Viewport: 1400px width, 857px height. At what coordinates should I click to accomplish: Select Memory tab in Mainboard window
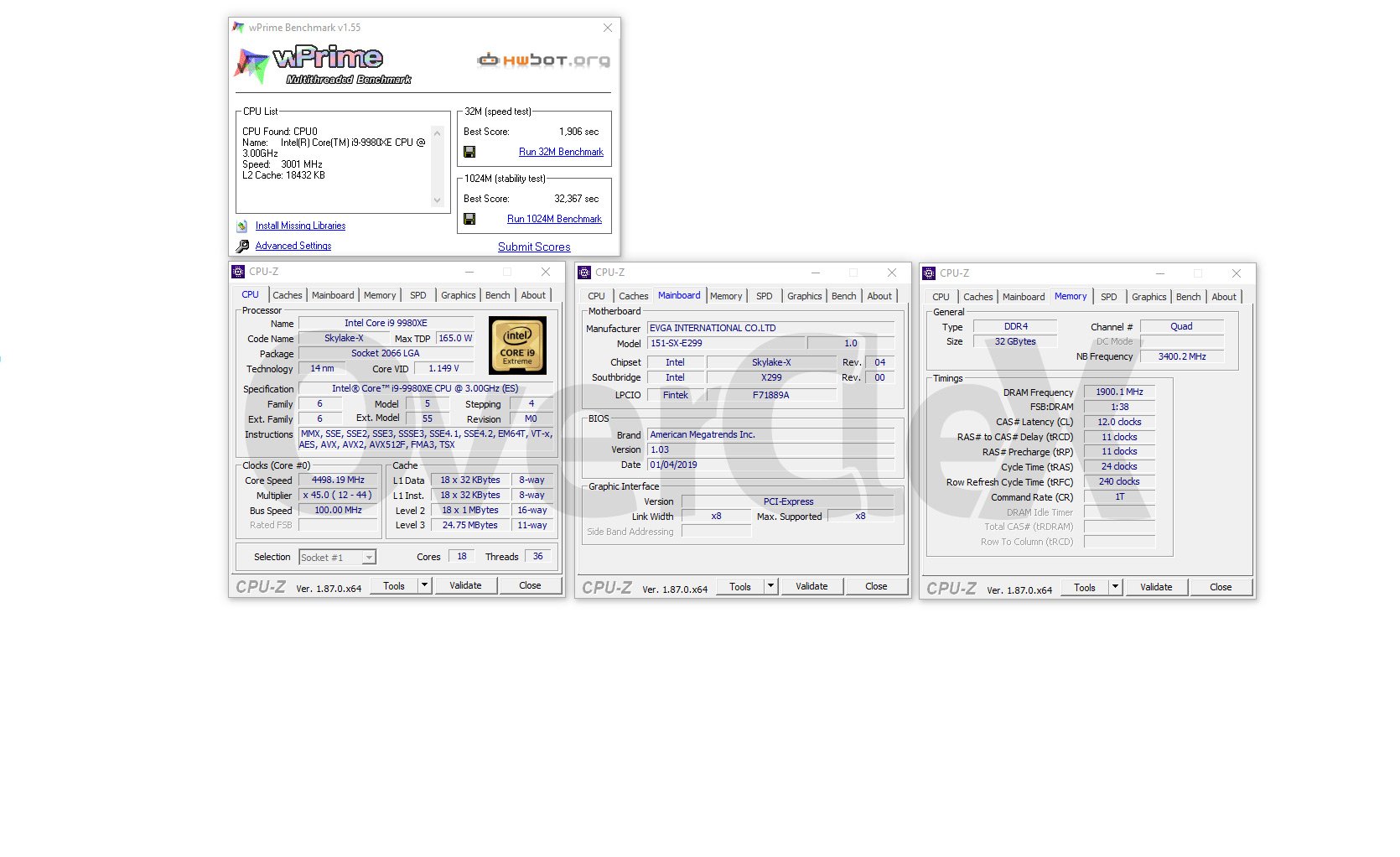point(726,296)
